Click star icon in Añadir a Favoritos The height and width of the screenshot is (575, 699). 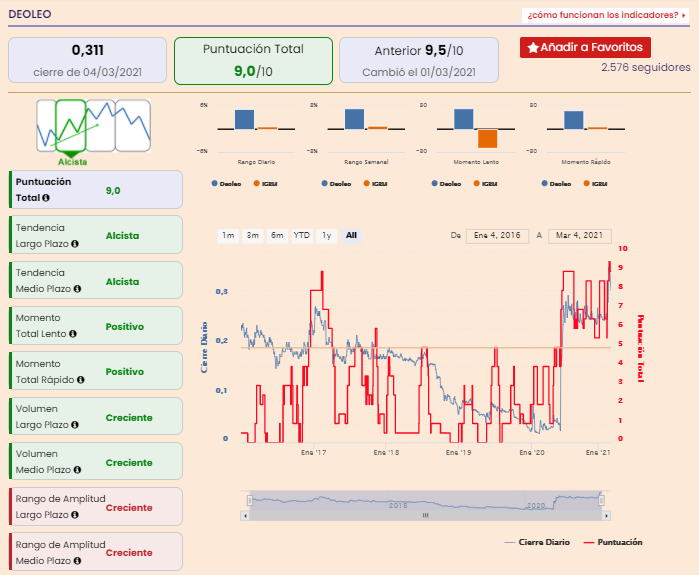tap(533, 47)
